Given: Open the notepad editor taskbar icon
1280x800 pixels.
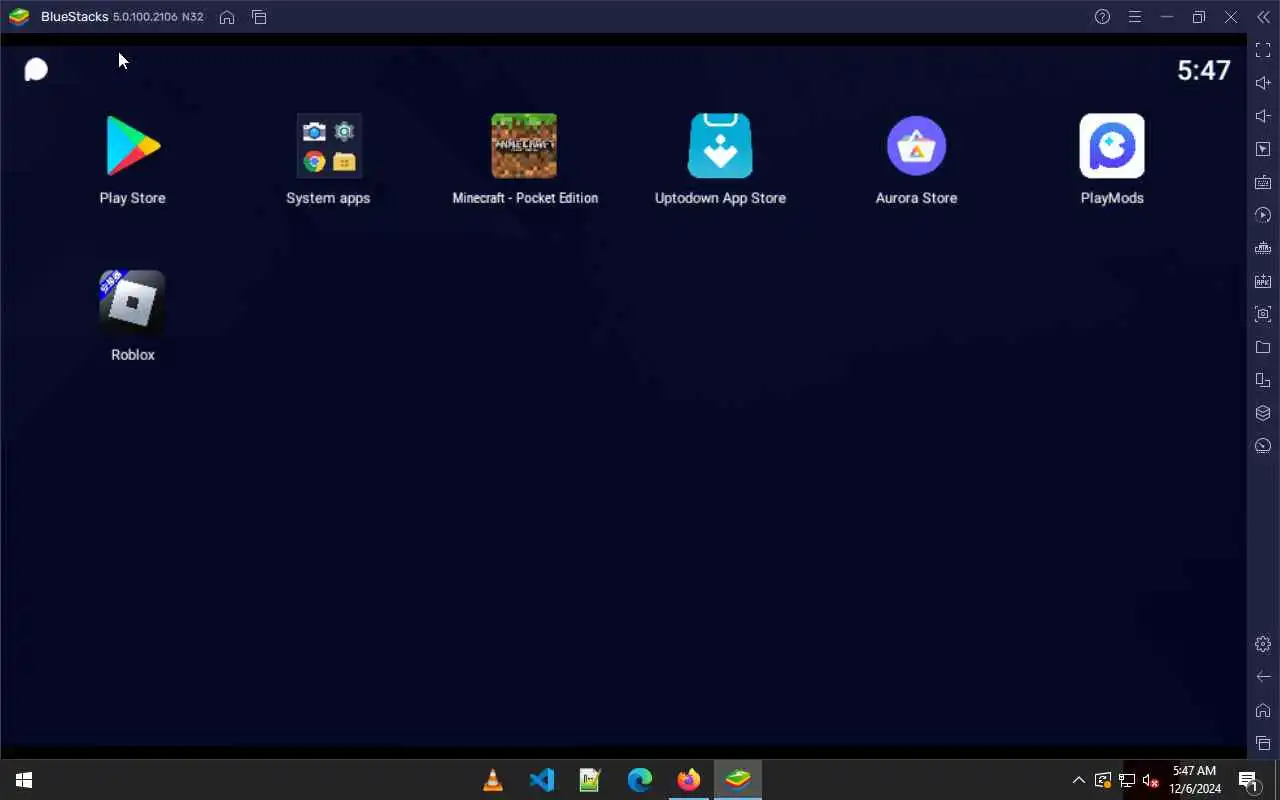Looking at the screenshot, I should (590, 780).
